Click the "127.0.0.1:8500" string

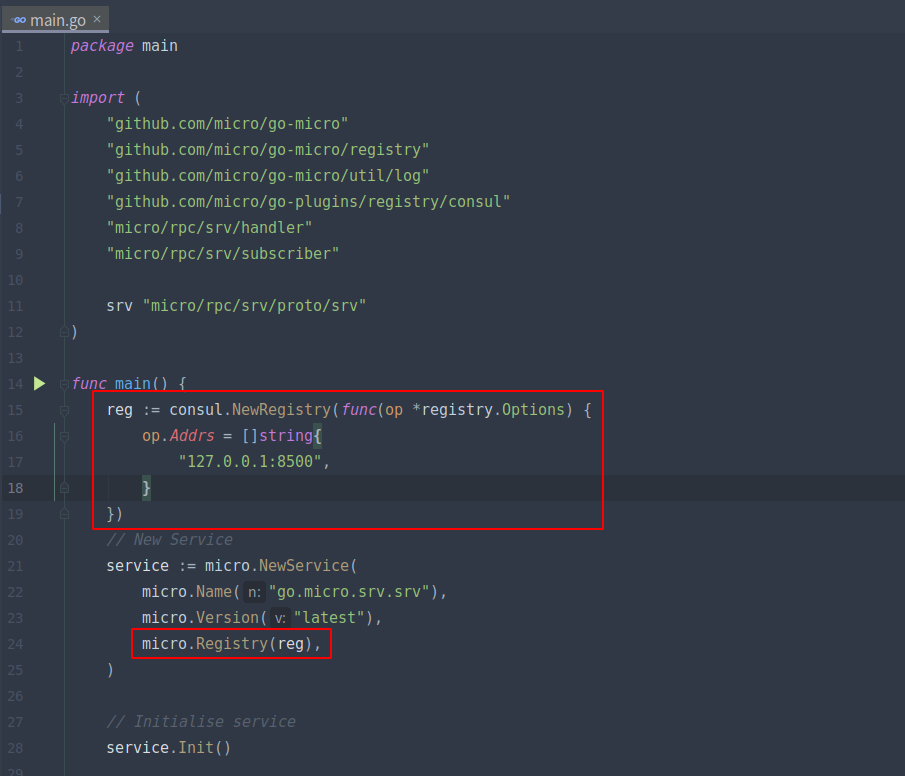pos(250,461)
